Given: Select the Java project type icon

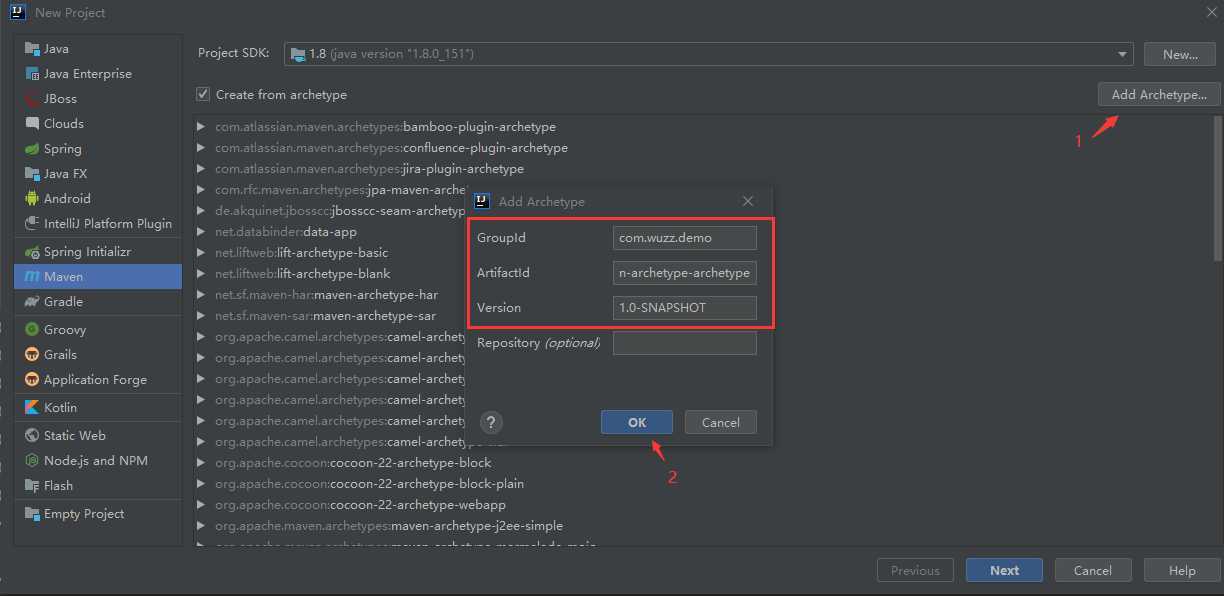Looking at the screenshot, I should point(32,49).
